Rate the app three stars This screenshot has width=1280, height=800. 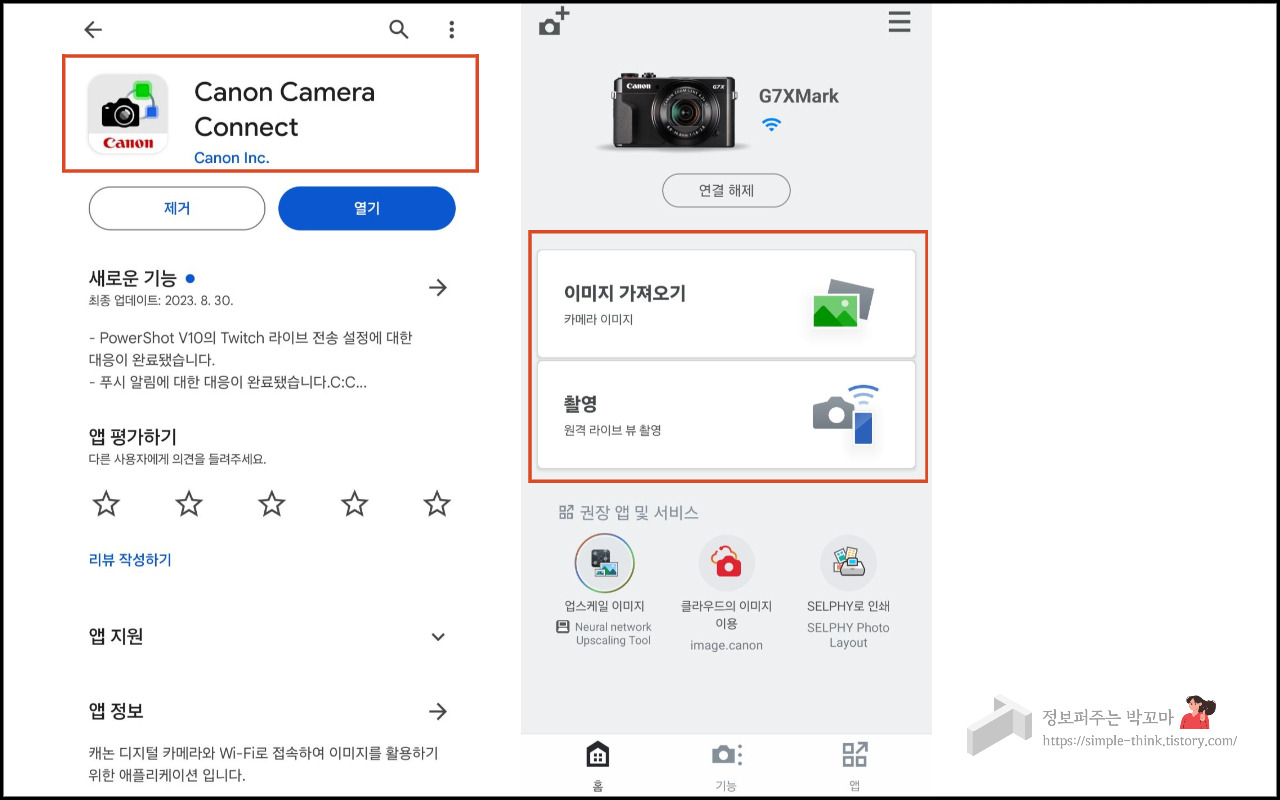272,503
